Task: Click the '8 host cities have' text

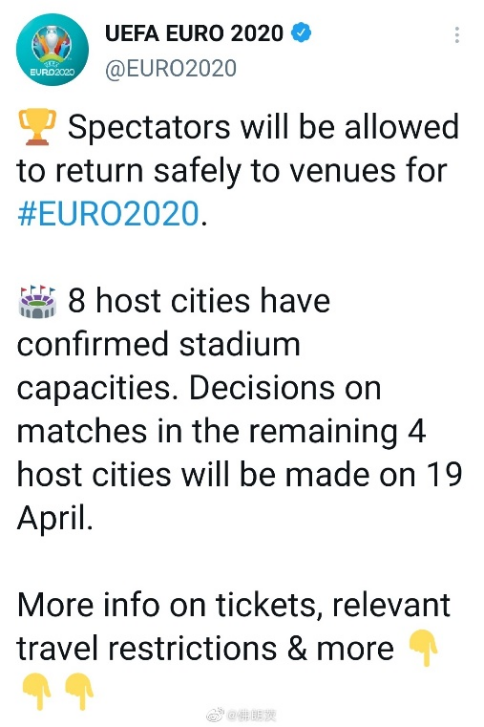Action: [x=199, y=301]
